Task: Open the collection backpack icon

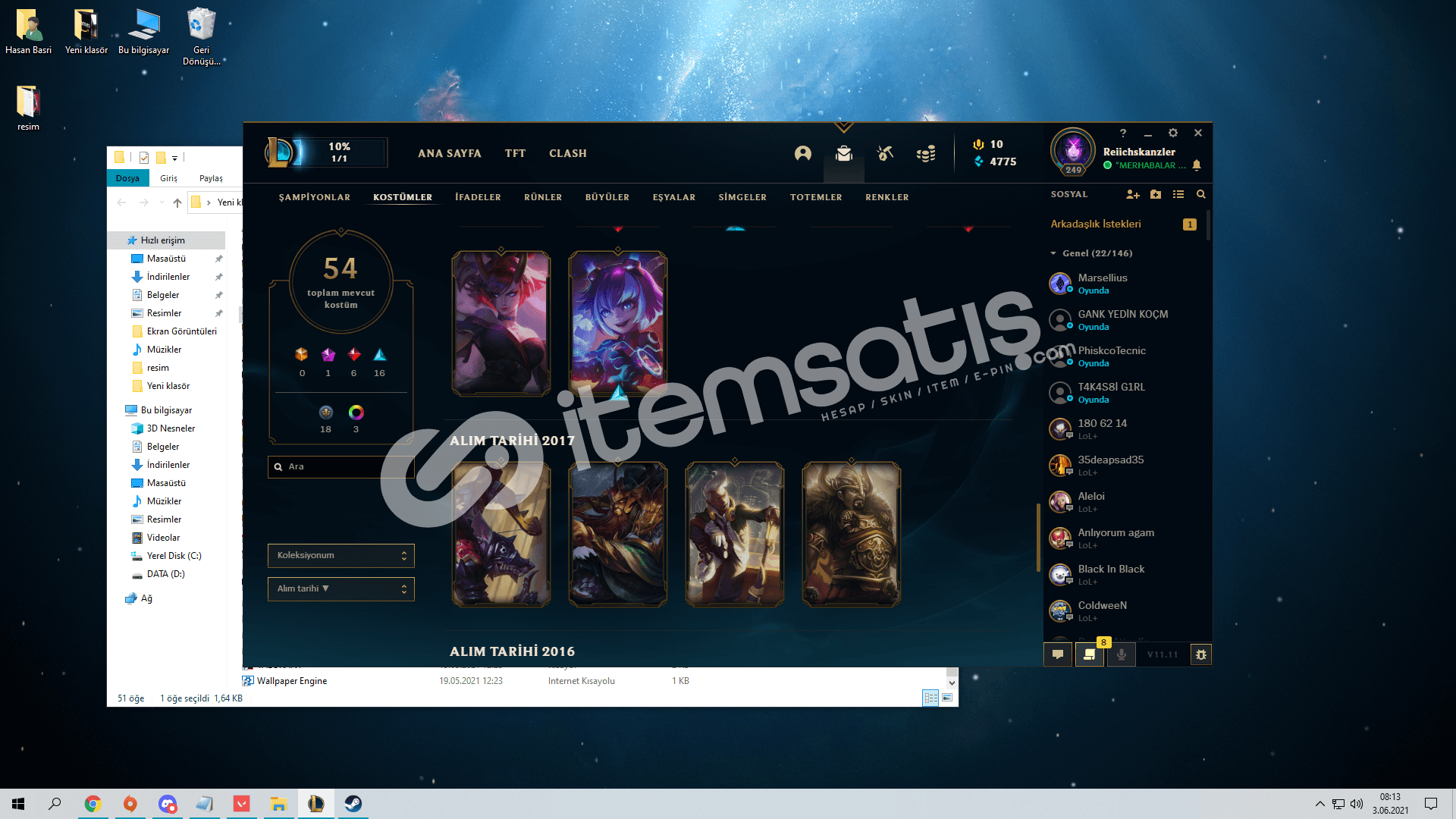Action: tap(844, 153)
